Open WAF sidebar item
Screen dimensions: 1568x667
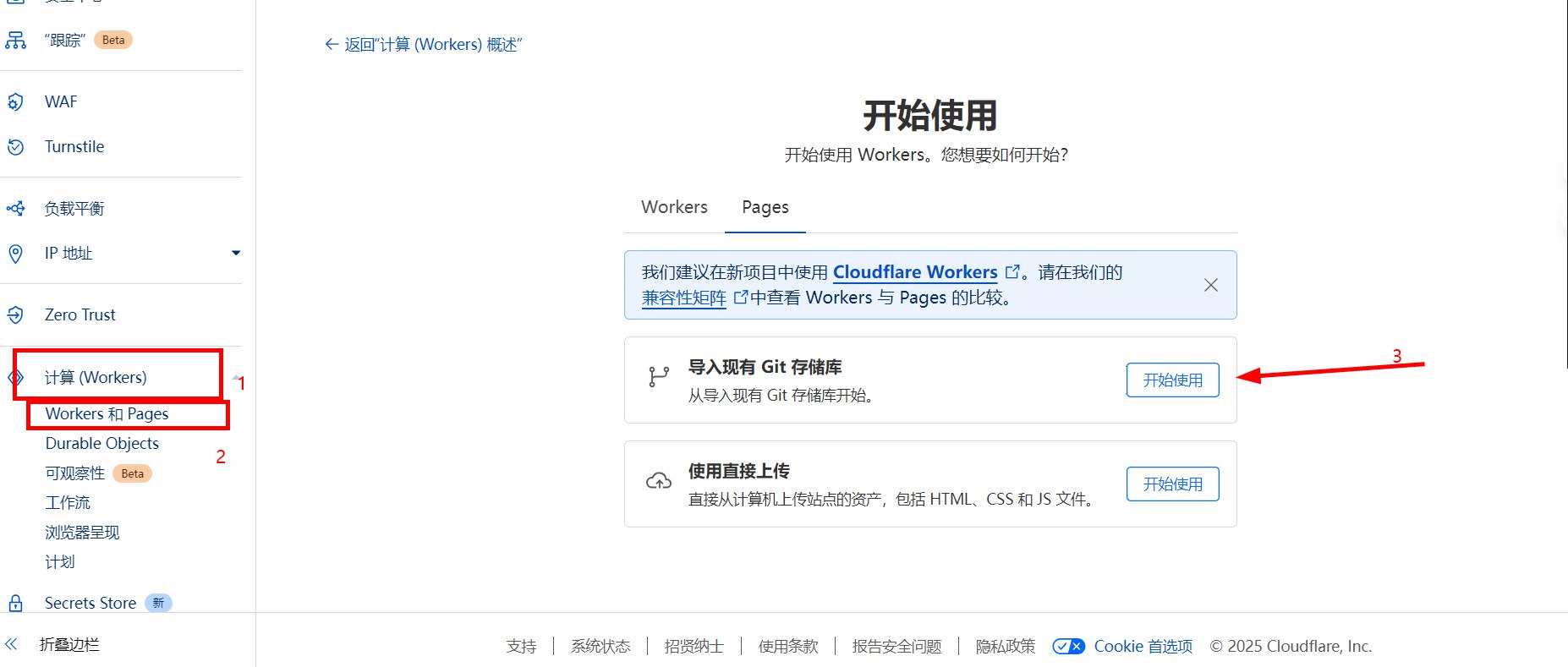coord(61,101)
